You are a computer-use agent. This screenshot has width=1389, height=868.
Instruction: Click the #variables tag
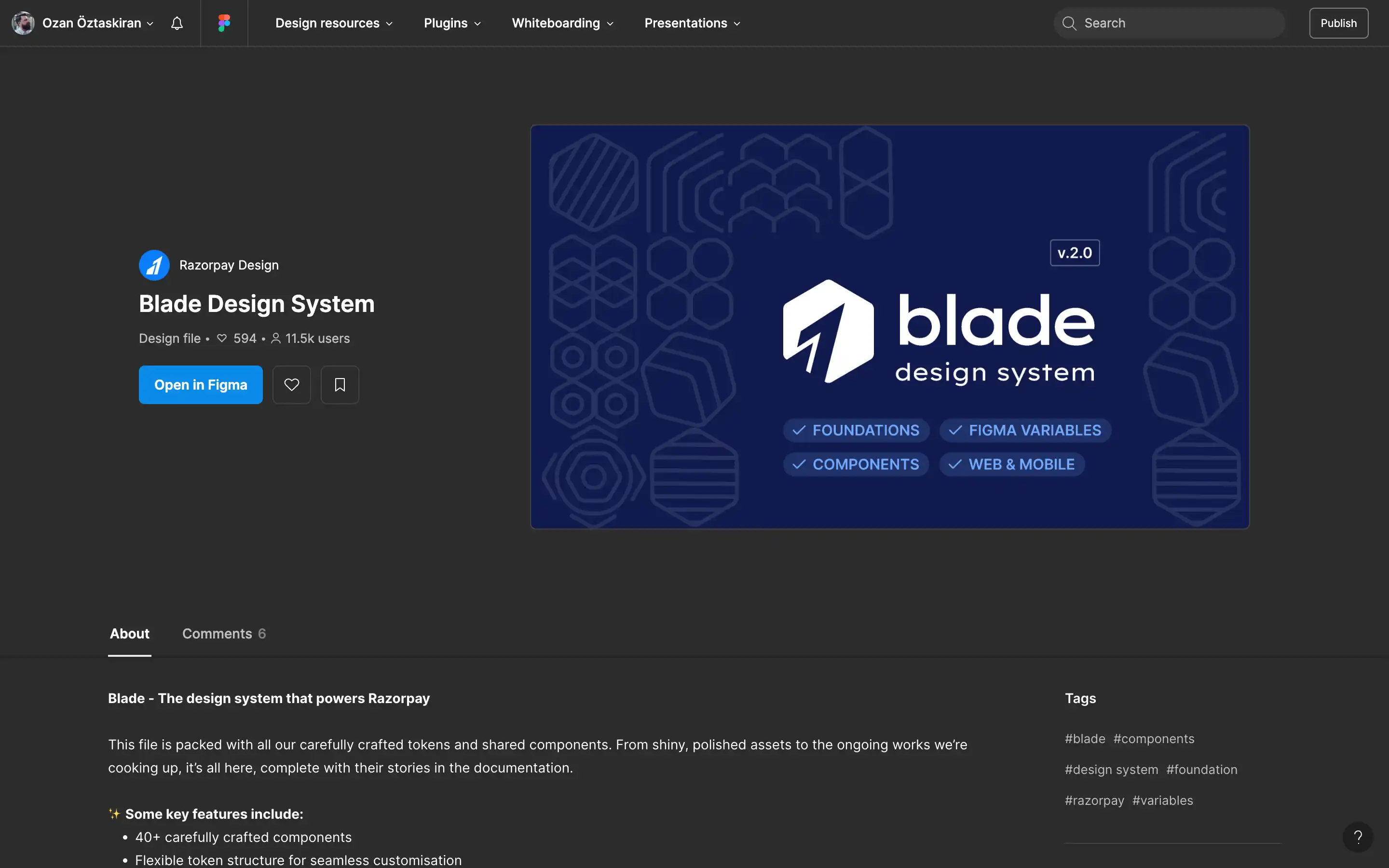(x=1162, y=800)
